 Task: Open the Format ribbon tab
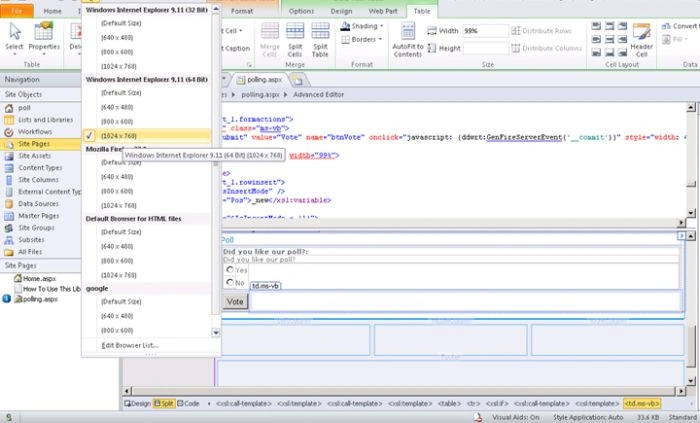[x=242, y=11]
